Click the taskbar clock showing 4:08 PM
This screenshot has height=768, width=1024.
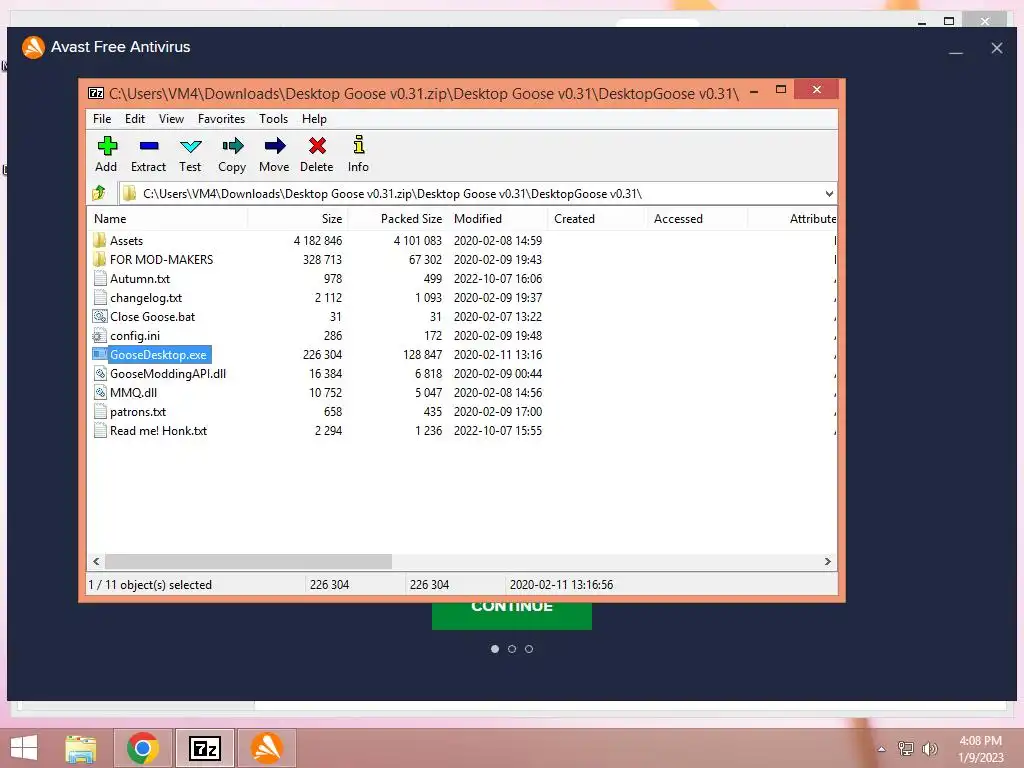pos(980,741)
